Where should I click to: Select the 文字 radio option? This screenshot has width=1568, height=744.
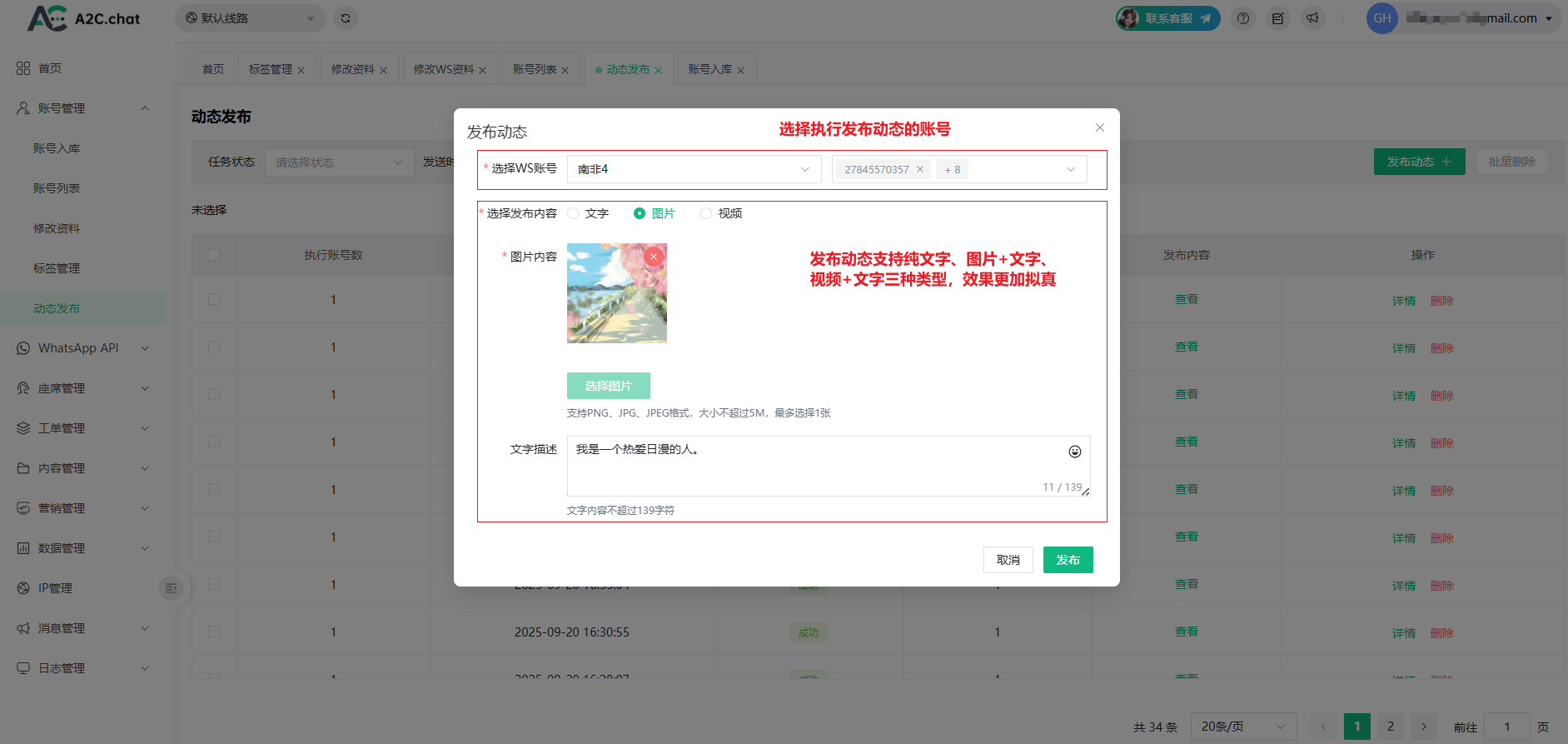(574, 214)
